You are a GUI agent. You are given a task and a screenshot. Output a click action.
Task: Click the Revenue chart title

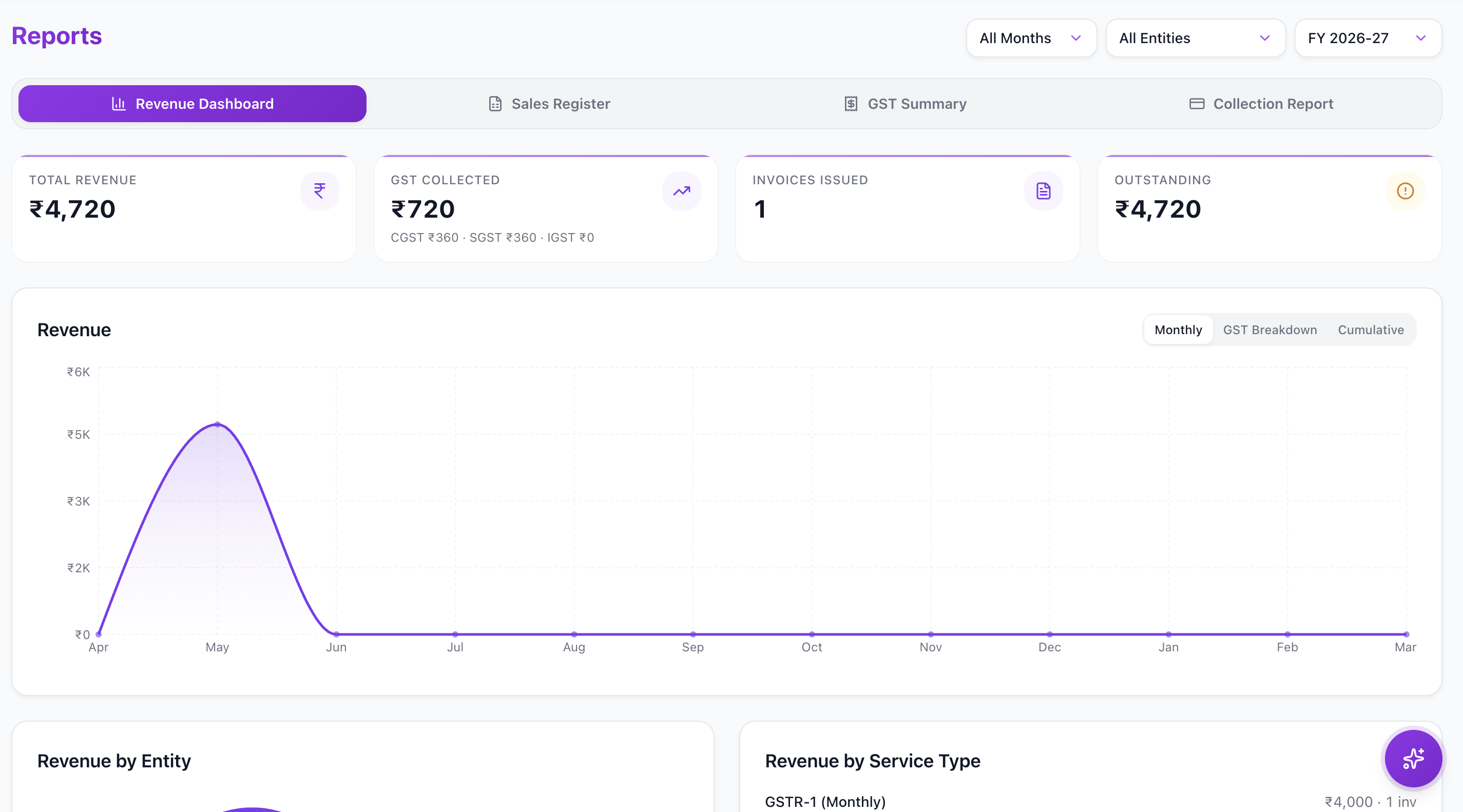[x=74, y=330]
